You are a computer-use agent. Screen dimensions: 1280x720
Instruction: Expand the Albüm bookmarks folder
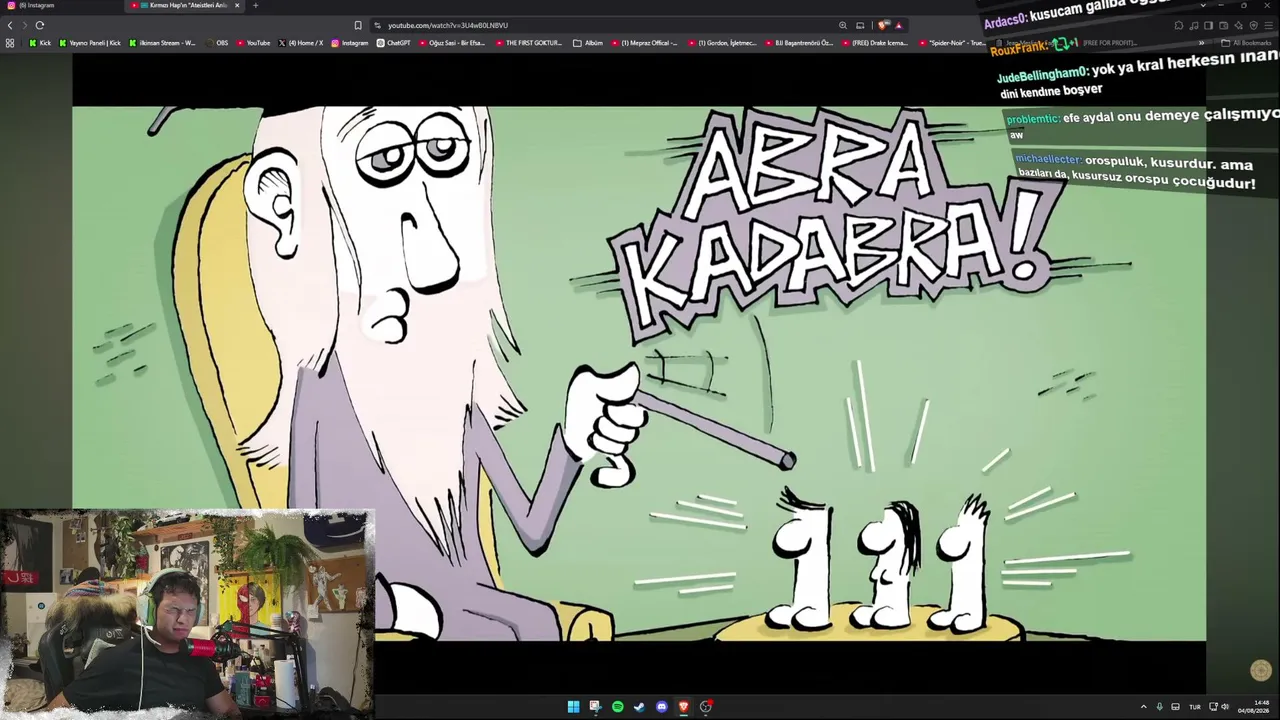588,43
